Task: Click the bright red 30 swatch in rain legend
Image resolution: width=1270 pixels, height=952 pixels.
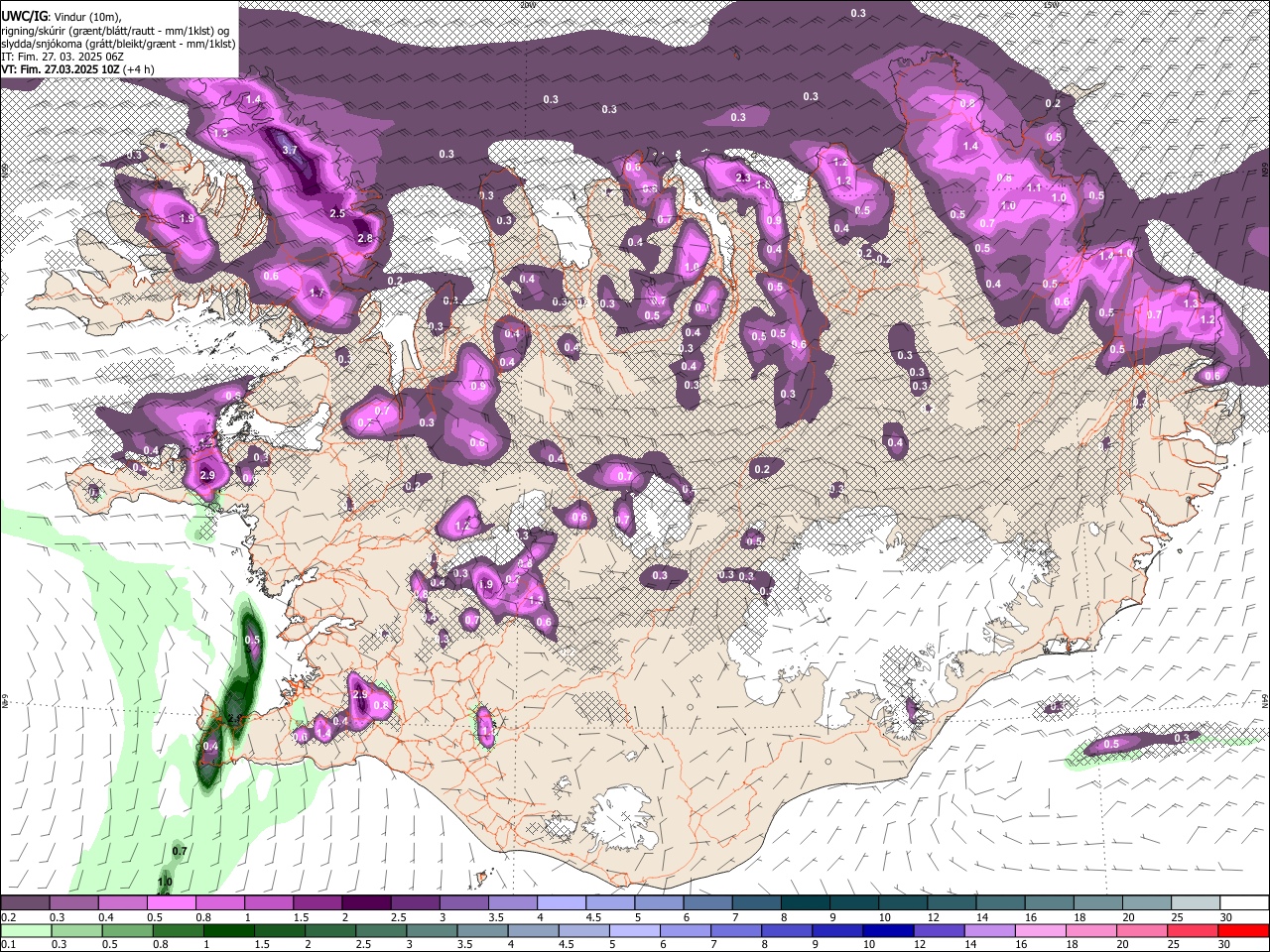Action: click(1244, 930)
